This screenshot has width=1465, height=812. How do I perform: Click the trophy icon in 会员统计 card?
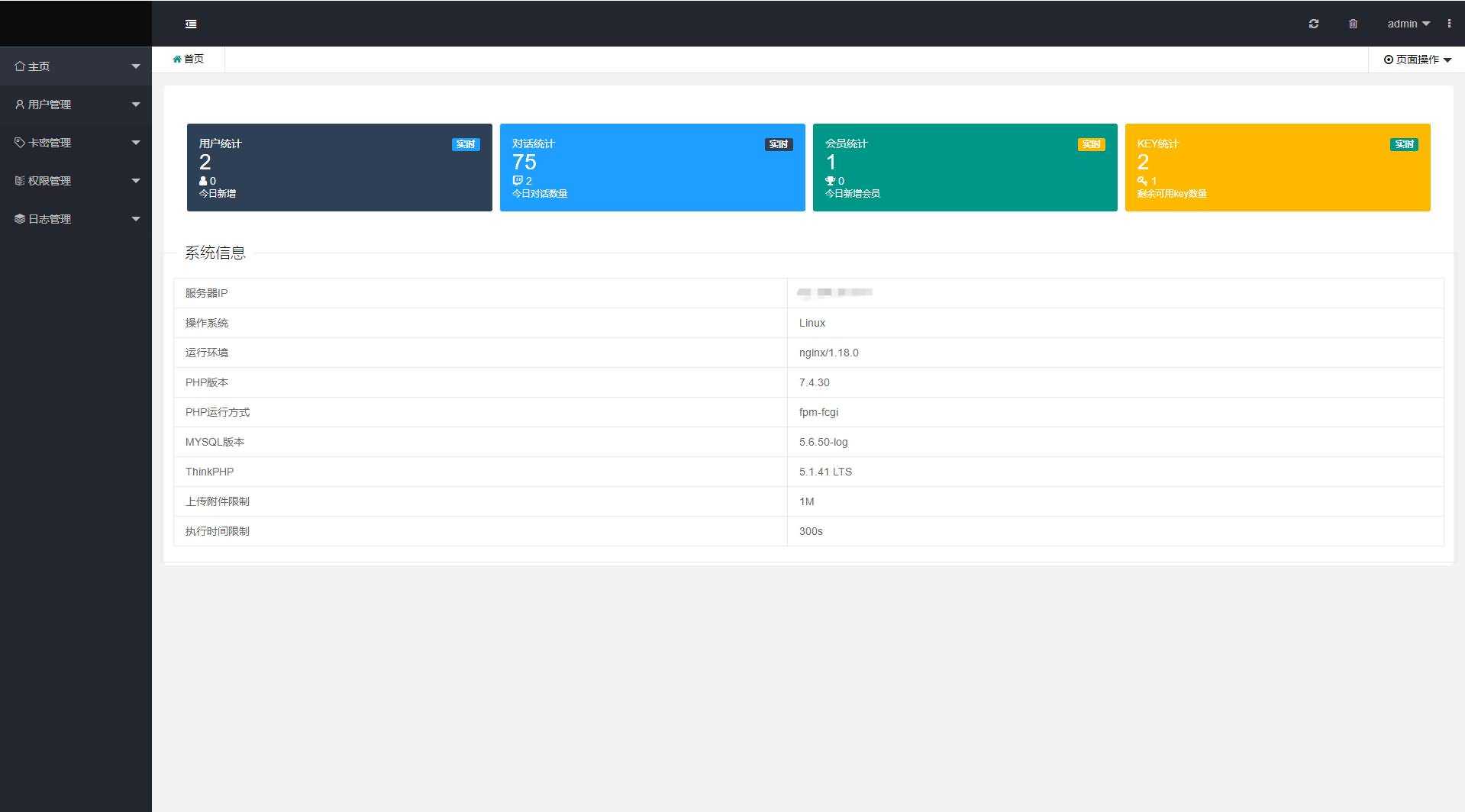pyautogui.click(x=830, y=182)
